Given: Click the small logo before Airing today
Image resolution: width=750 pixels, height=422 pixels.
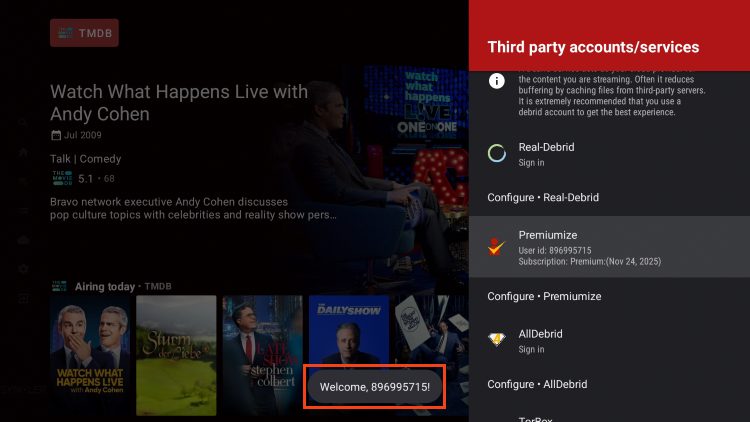Looking at the screenshot, I should point(60,286).
